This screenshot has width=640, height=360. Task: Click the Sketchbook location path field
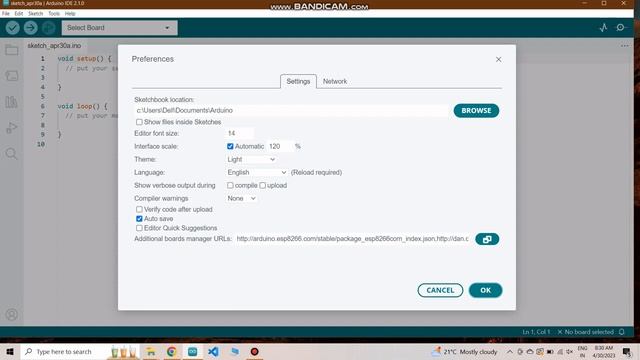click(x=291, y=111)
